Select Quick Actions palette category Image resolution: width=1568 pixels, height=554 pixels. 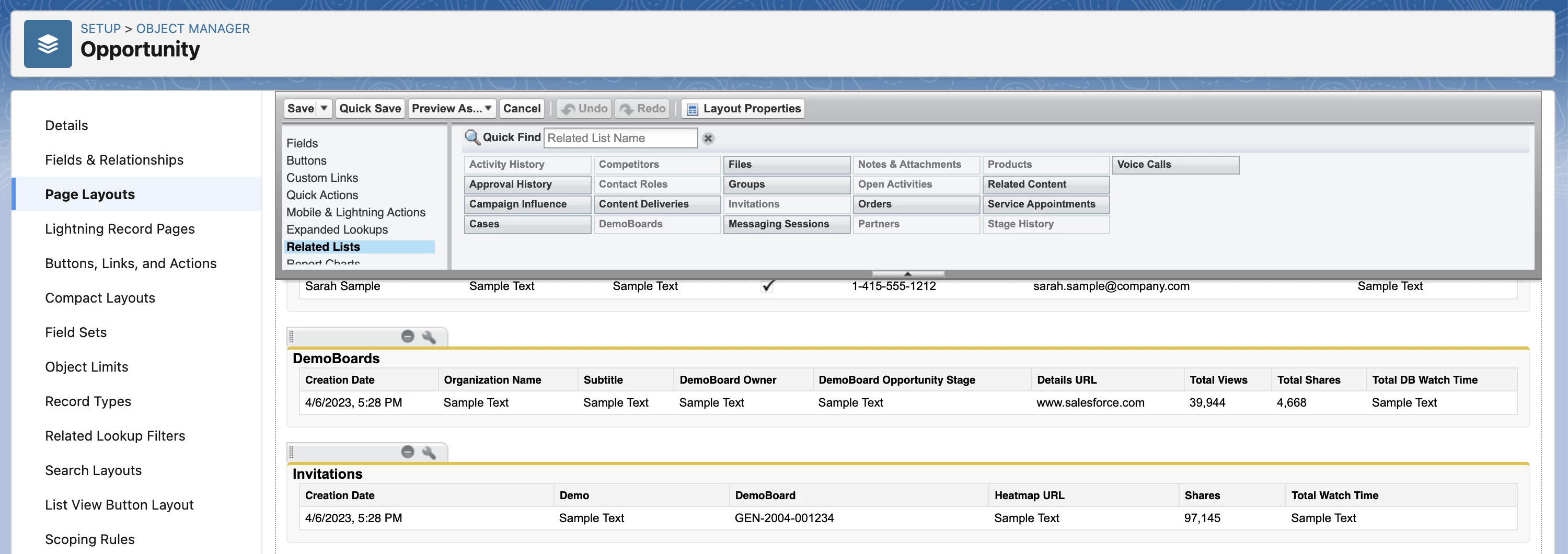(322, 195)
